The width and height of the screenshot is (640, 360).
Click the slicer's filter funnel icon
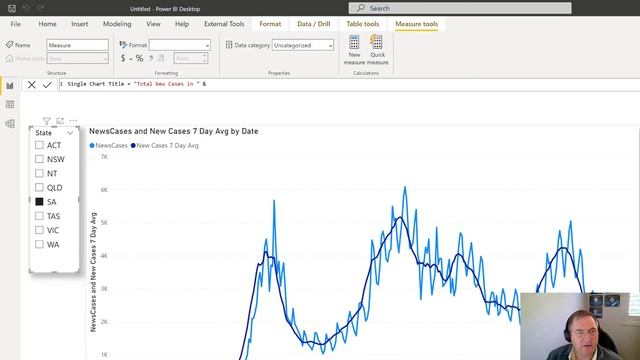(47, 121)
